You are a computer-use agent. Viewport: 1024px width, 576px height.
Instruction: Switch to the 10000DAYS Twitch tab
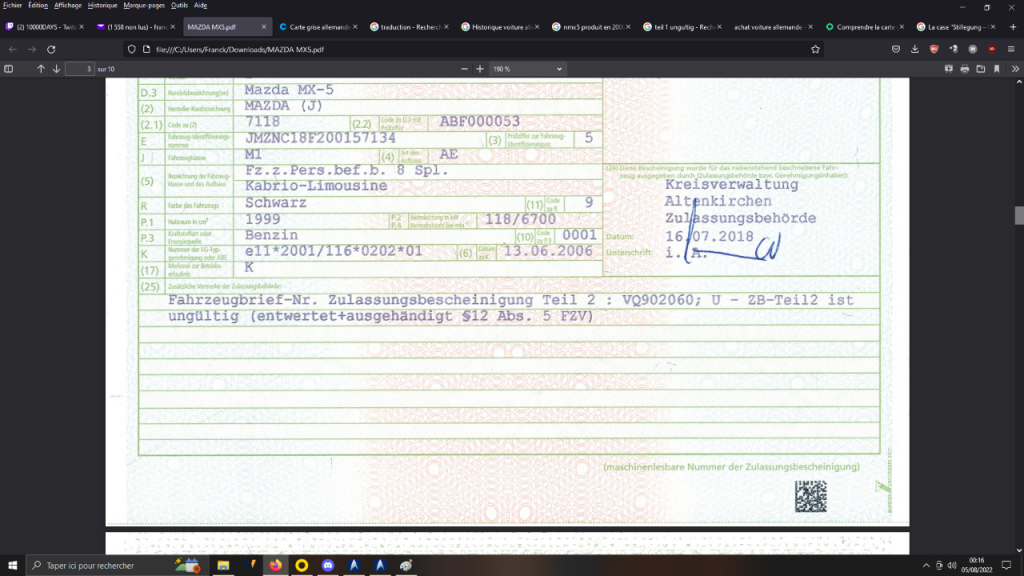click(x=45, y=27)
